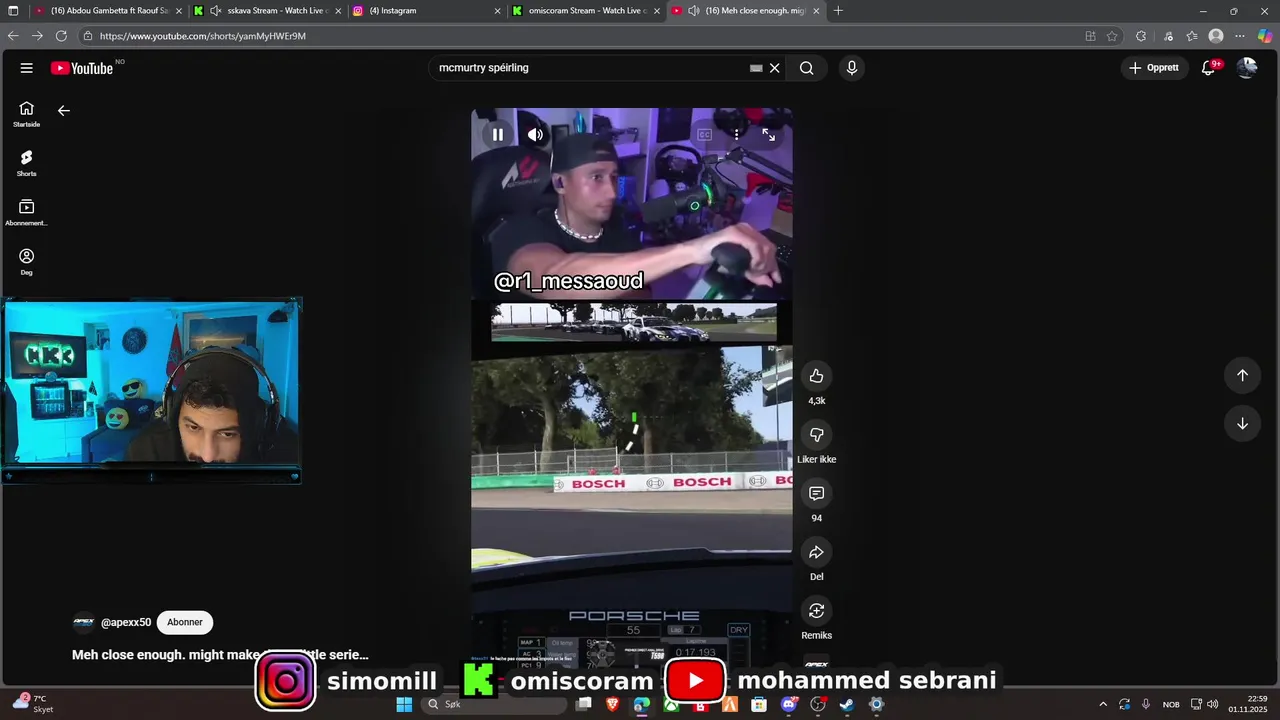The image size is (1280, 720).
Task: Go to previous Short with up arrow
Action: click(1242, 375)
